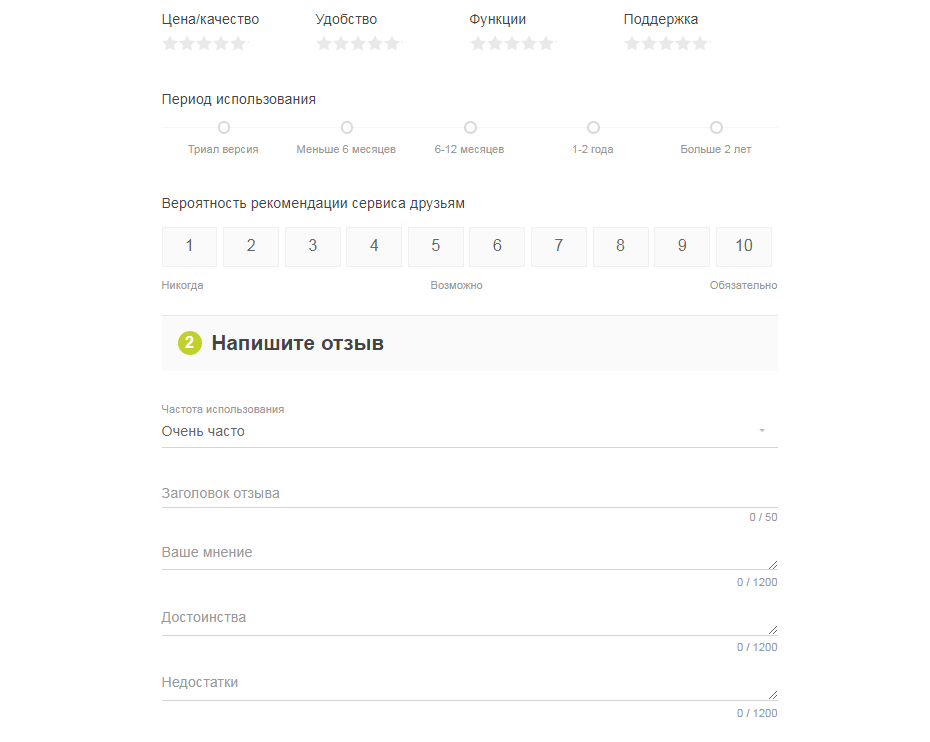930x742 pixels.
Task: Focus the Достоинства text area
Action: (x=470, y=619)
